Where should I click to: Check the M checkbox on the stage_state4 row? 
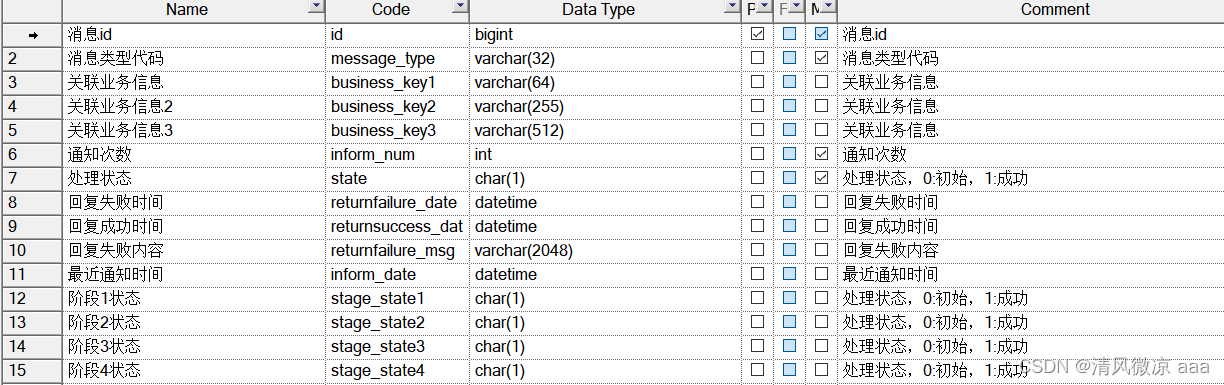pos(822,370)
